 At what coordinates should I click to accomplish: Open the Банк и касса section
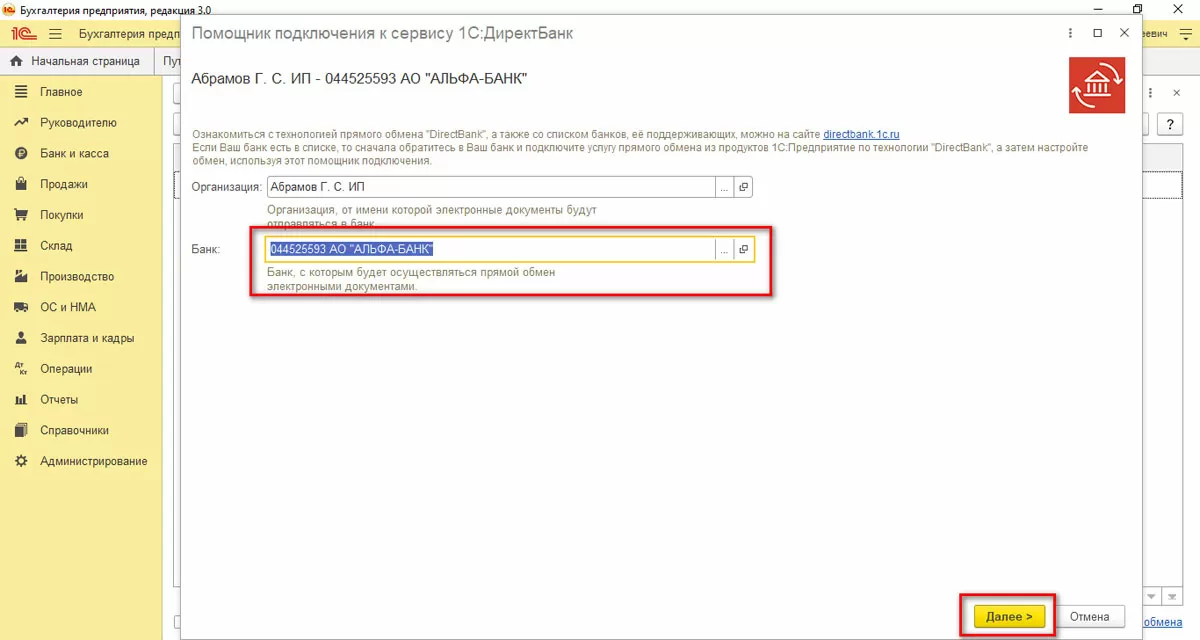pyautogui.click(x=74, y=154)
